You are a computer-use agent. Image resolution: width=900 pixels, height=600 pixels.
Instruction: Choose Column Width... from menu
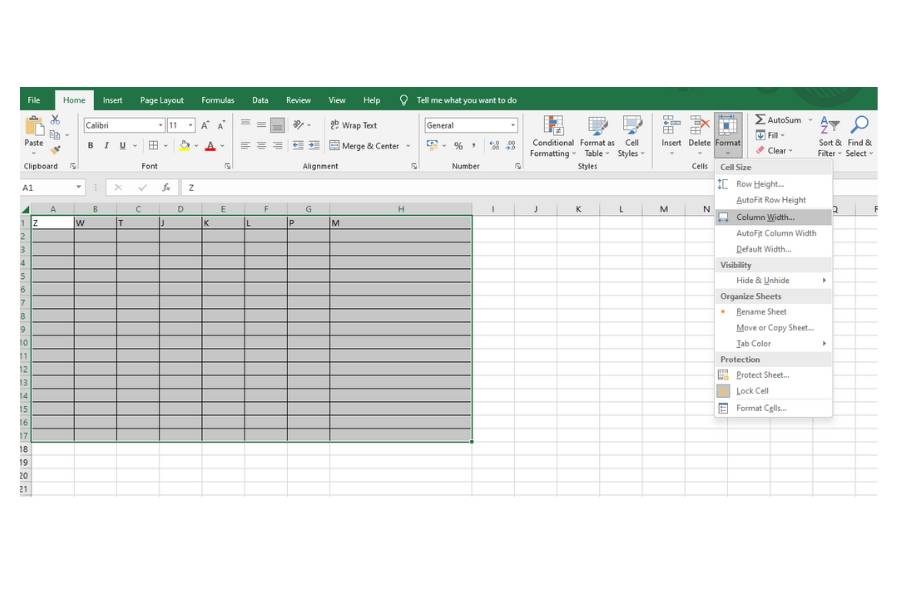tap(773, 217)
